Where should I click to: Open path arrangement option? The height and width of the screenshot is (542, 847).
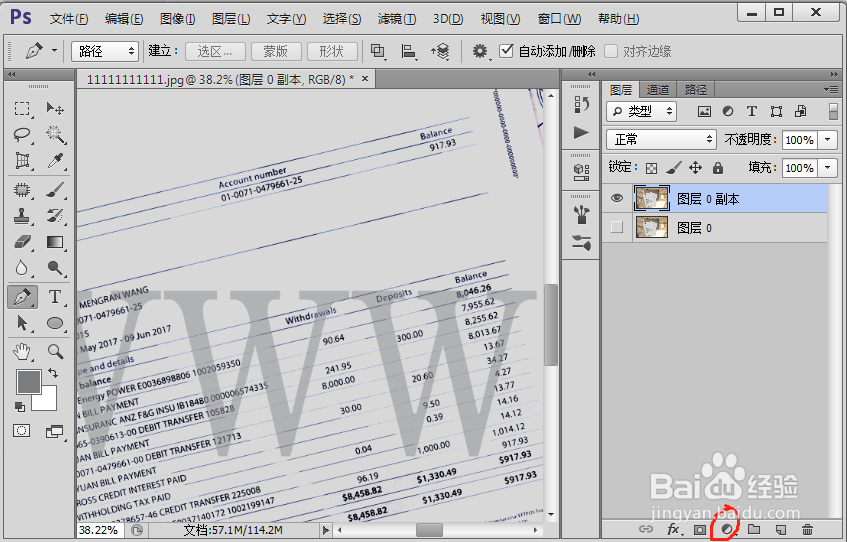coord(440,51)
